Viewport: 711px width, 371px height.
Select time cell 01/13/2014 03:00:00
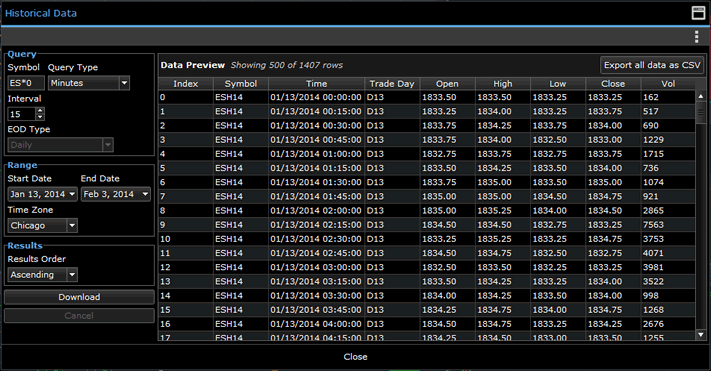(317, 267)
